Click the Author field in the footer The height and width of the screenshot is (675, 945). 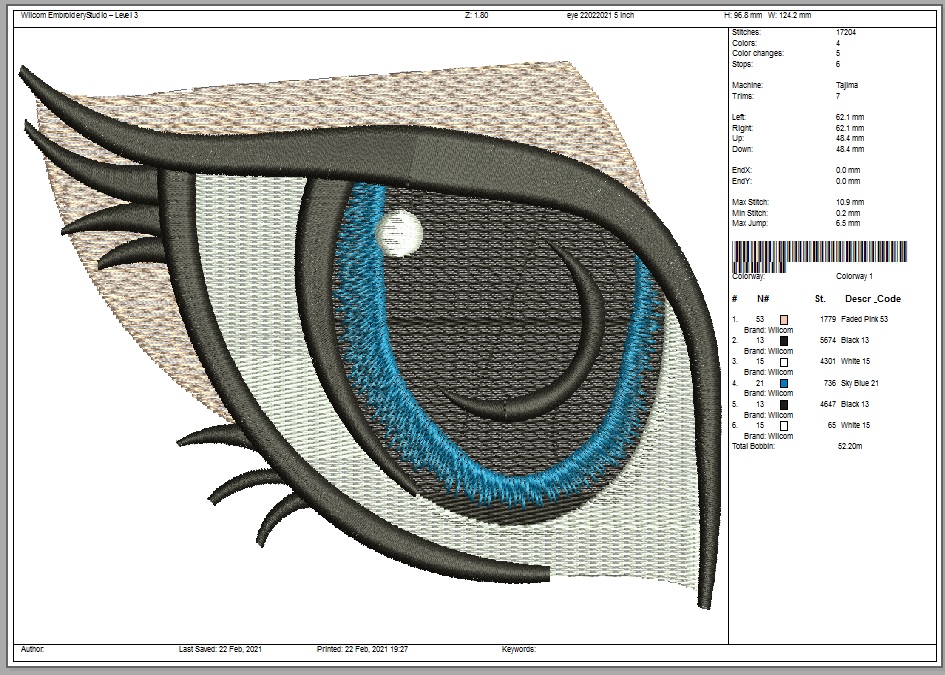(32, 649)
